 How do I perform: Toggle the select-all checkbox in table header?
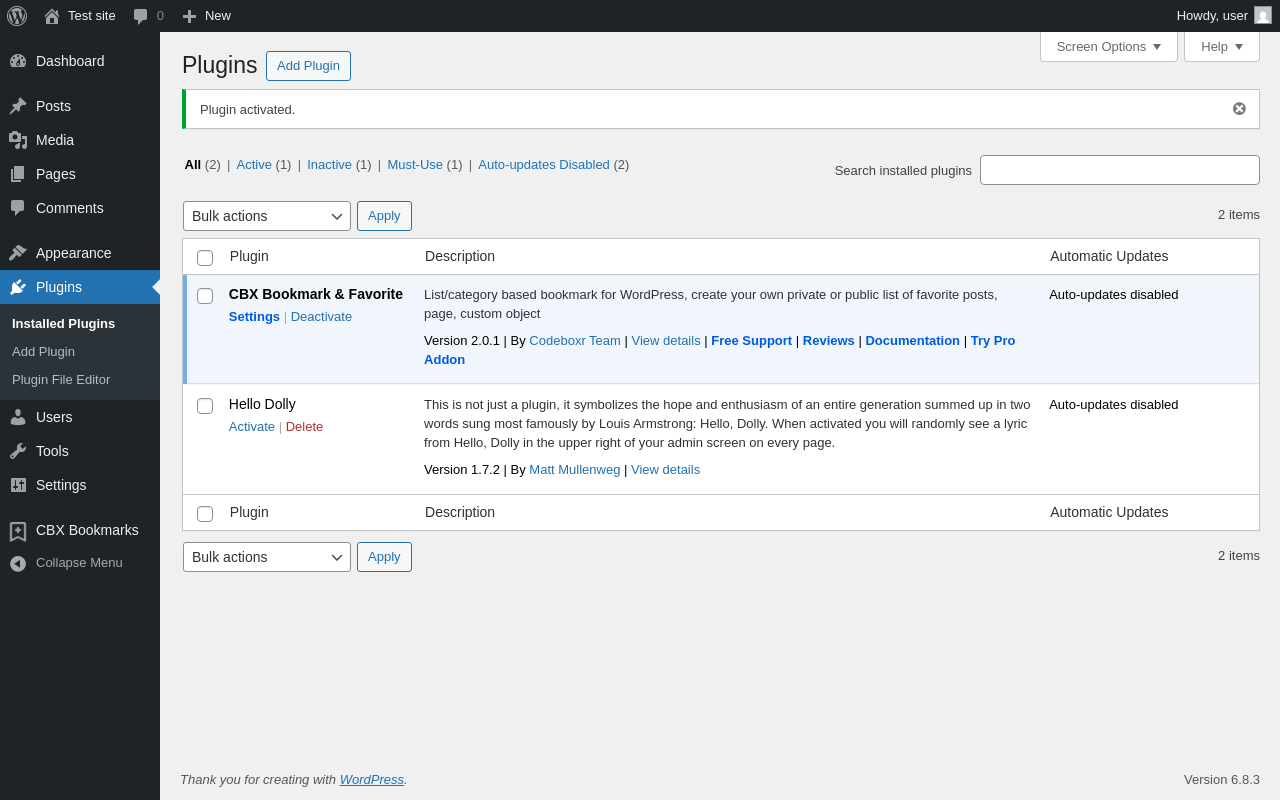pyautogui.click(x=205, y=258)
